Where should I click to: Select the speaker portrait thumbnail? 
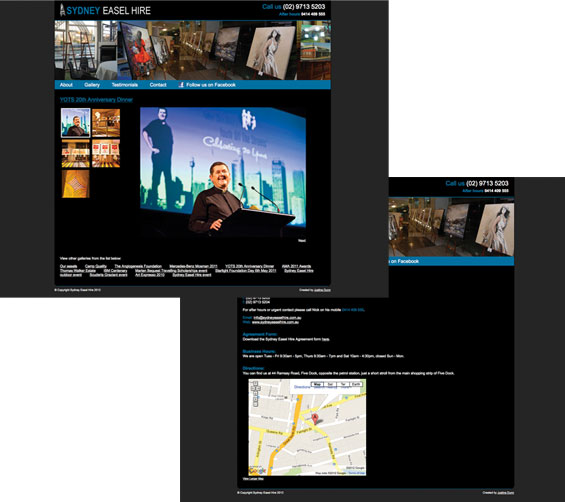(75, 123)
